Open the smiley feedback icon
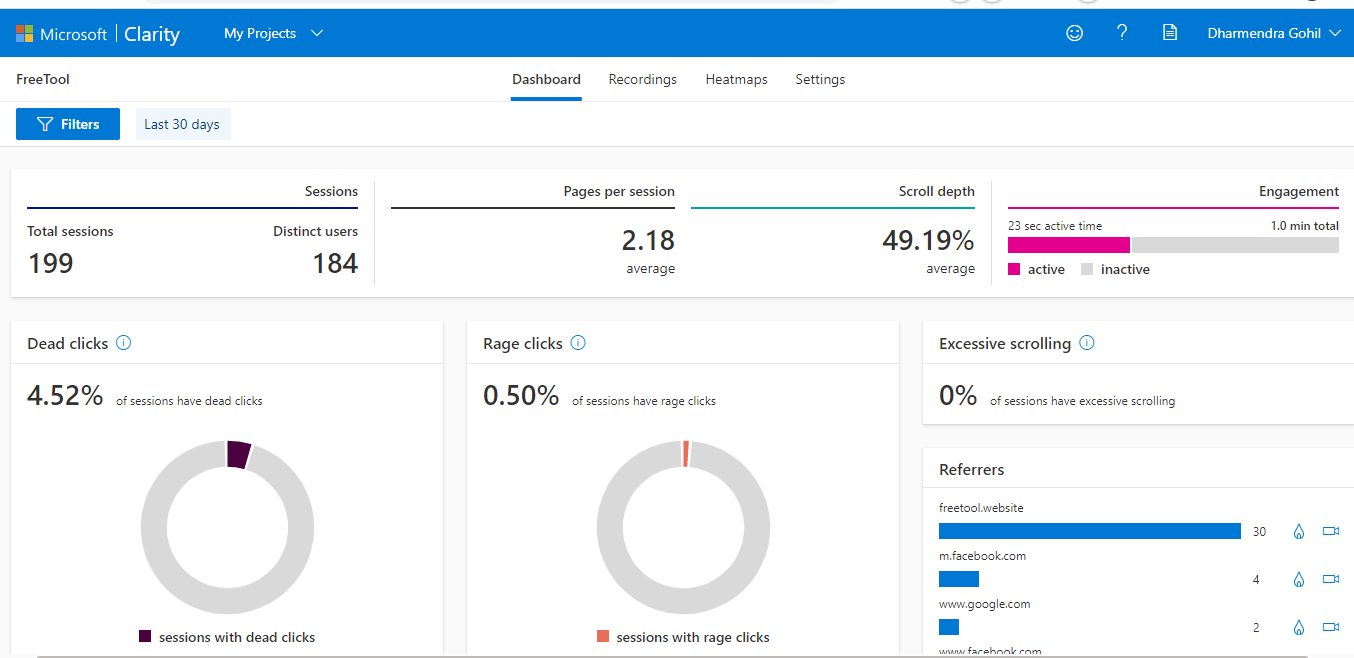 1074,32
